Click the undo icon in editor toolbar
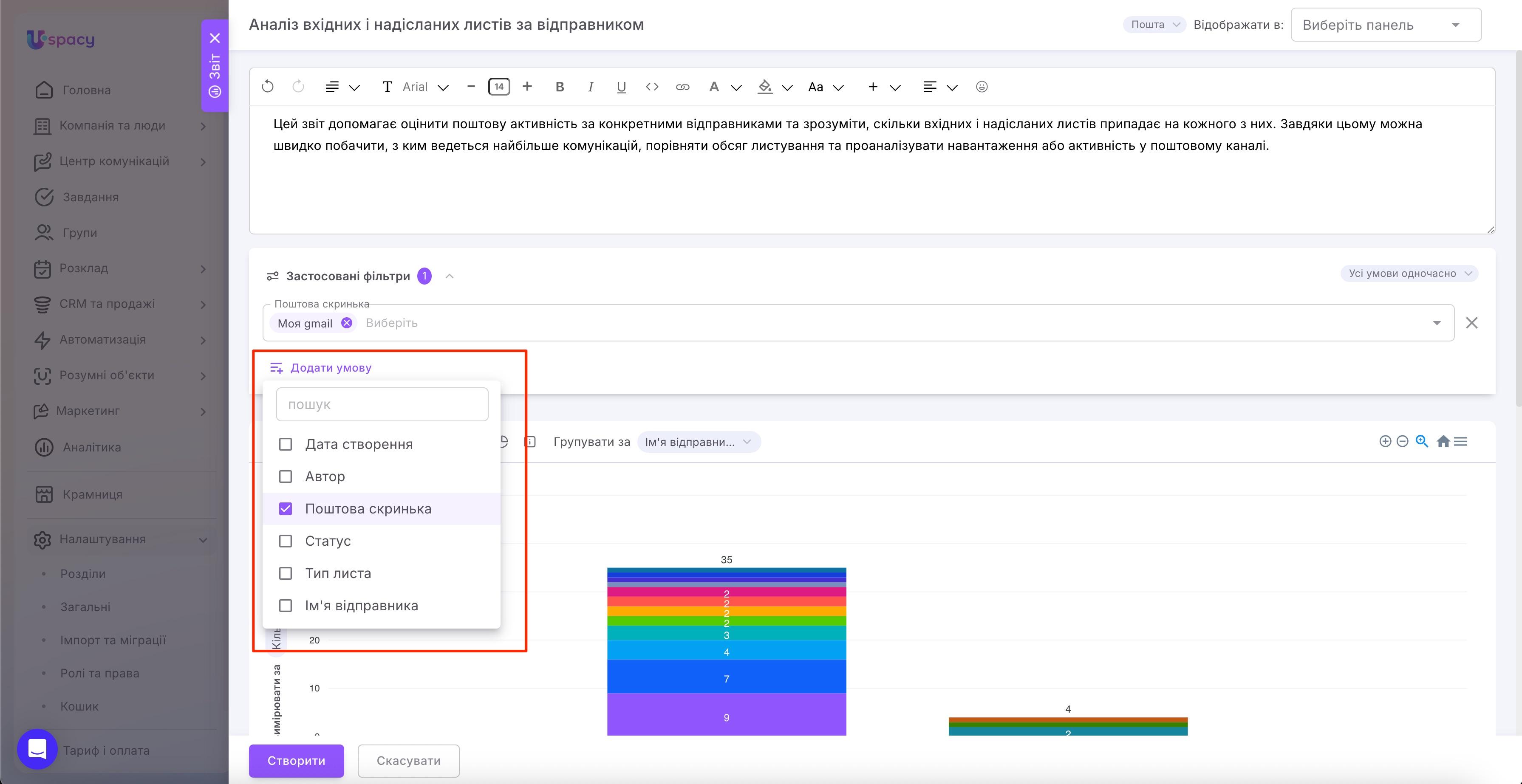Screen dimensions: 1522x784 [x=268, y=87]
